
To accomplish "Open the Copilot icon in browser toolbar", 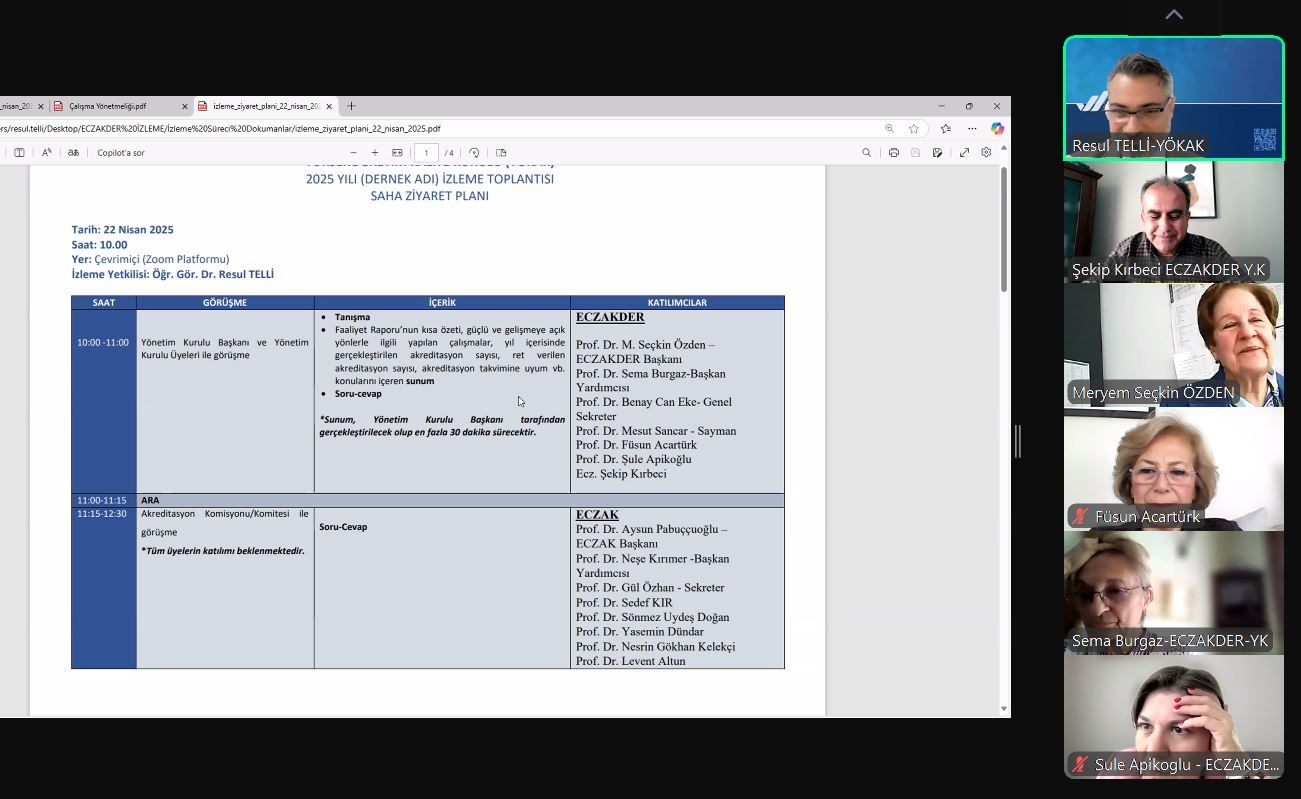I will pos(997,128).
